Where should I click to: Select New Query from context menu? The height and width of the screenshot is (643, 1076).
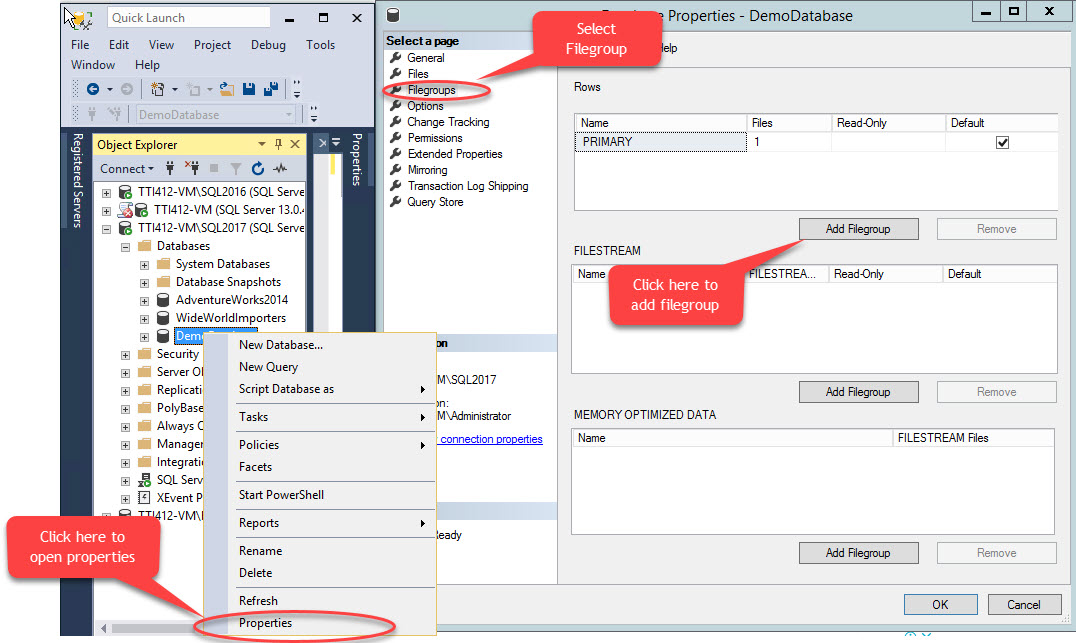[x=268, y=366]
